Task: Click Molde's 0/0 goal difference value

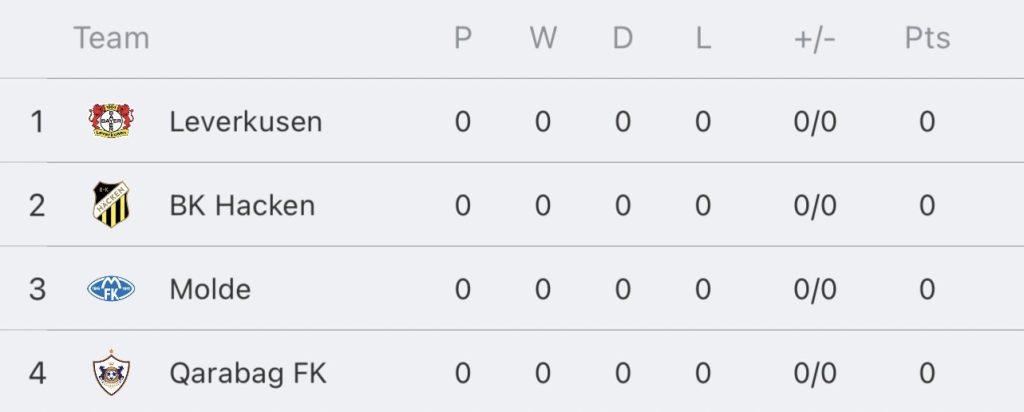Action: click(x=815, y=290)
